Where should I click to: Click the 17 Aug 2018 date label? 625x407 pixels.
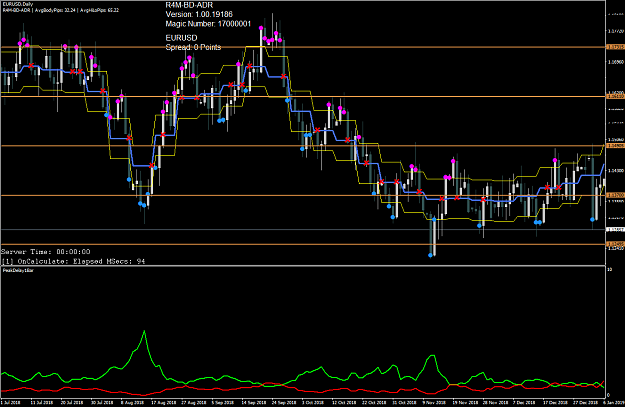tap(164, 403)
